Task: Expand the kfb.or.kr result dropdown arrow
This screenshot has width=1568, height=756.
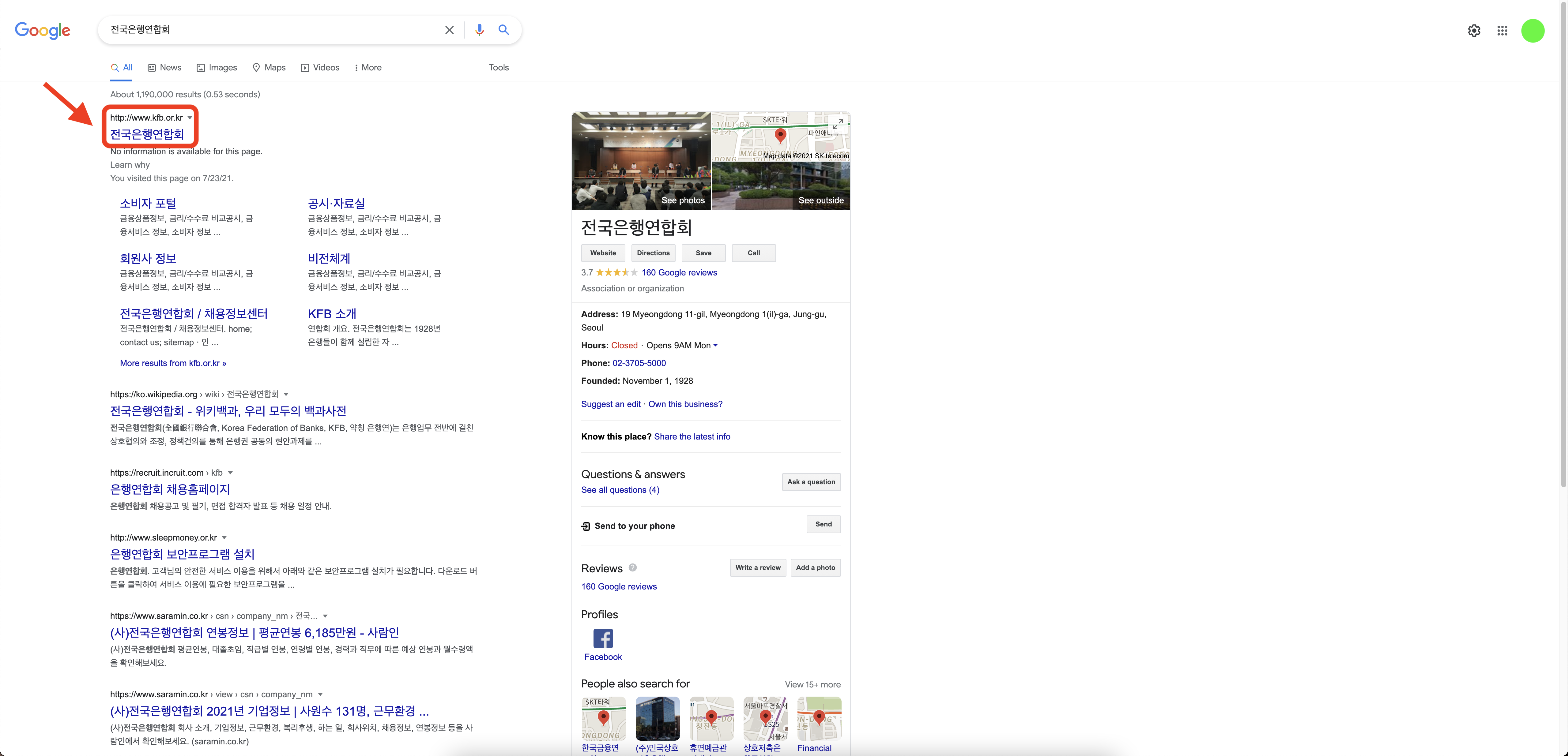Action: (x=190, y=118)
